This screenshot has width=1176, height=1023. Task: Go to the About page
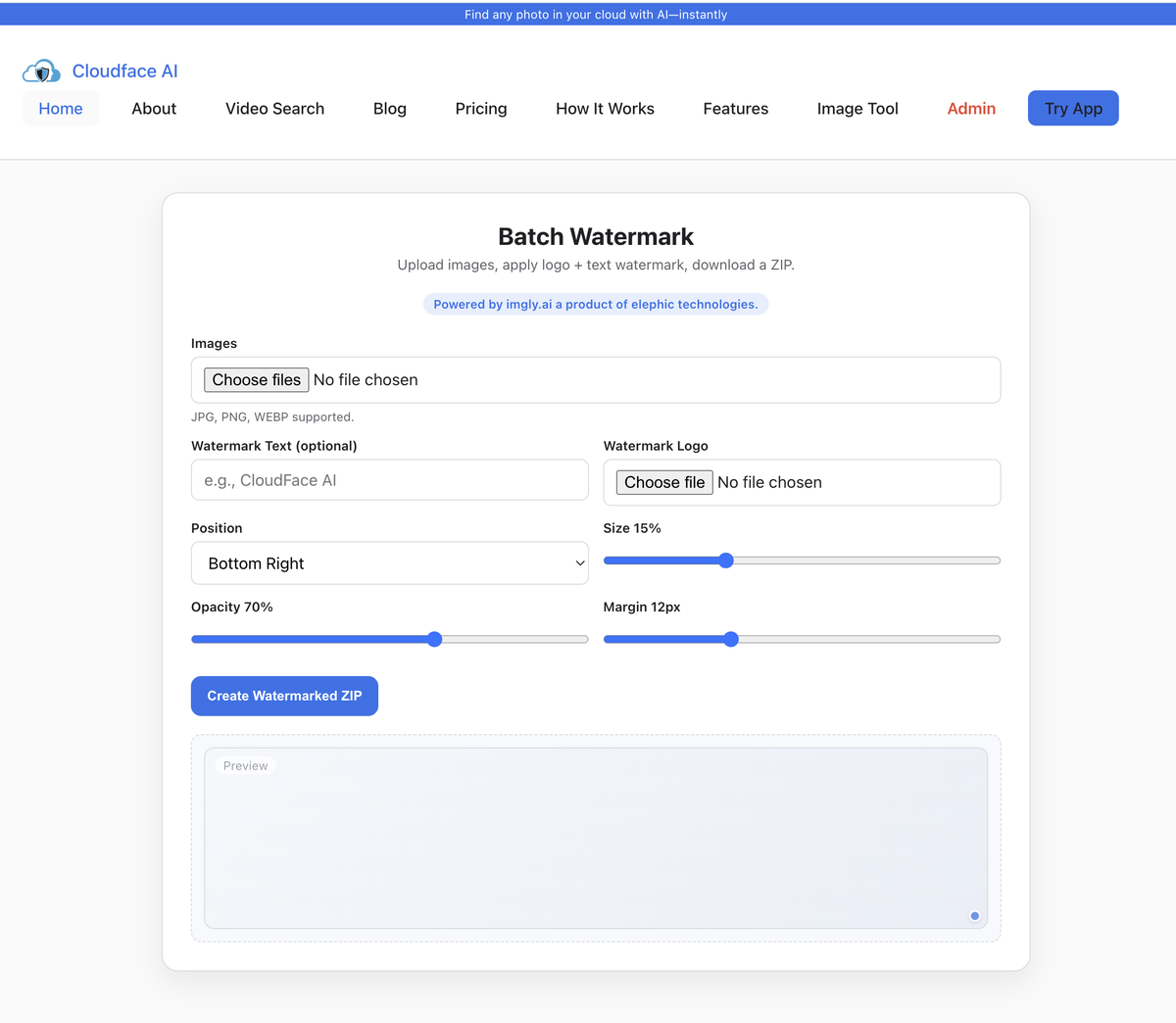coord(154,109)
